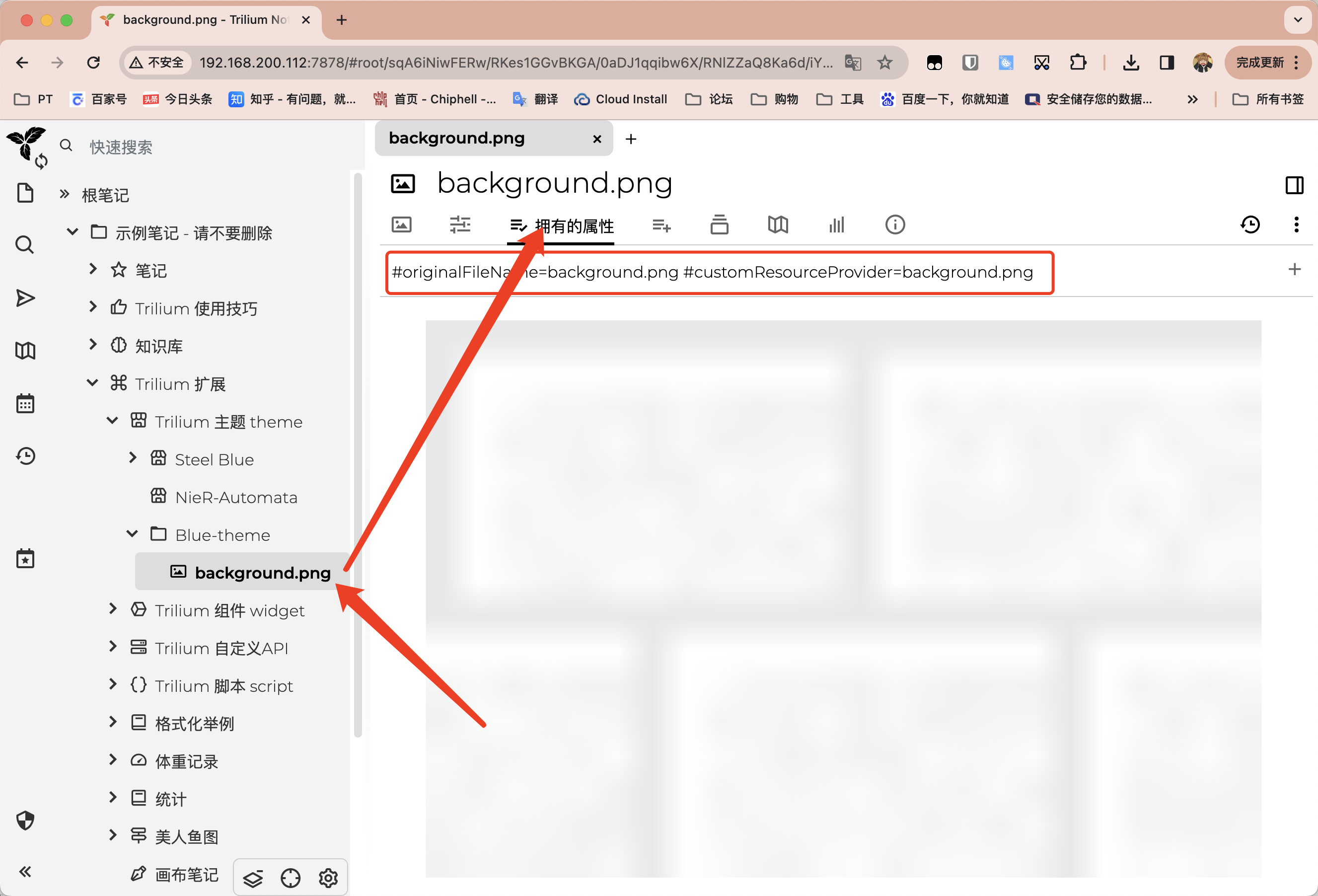This screenshot has width=1318, height=896.
Task: Open the calendar icon in left sidebar
Action: pyautogui.click(x=25, y=404)
